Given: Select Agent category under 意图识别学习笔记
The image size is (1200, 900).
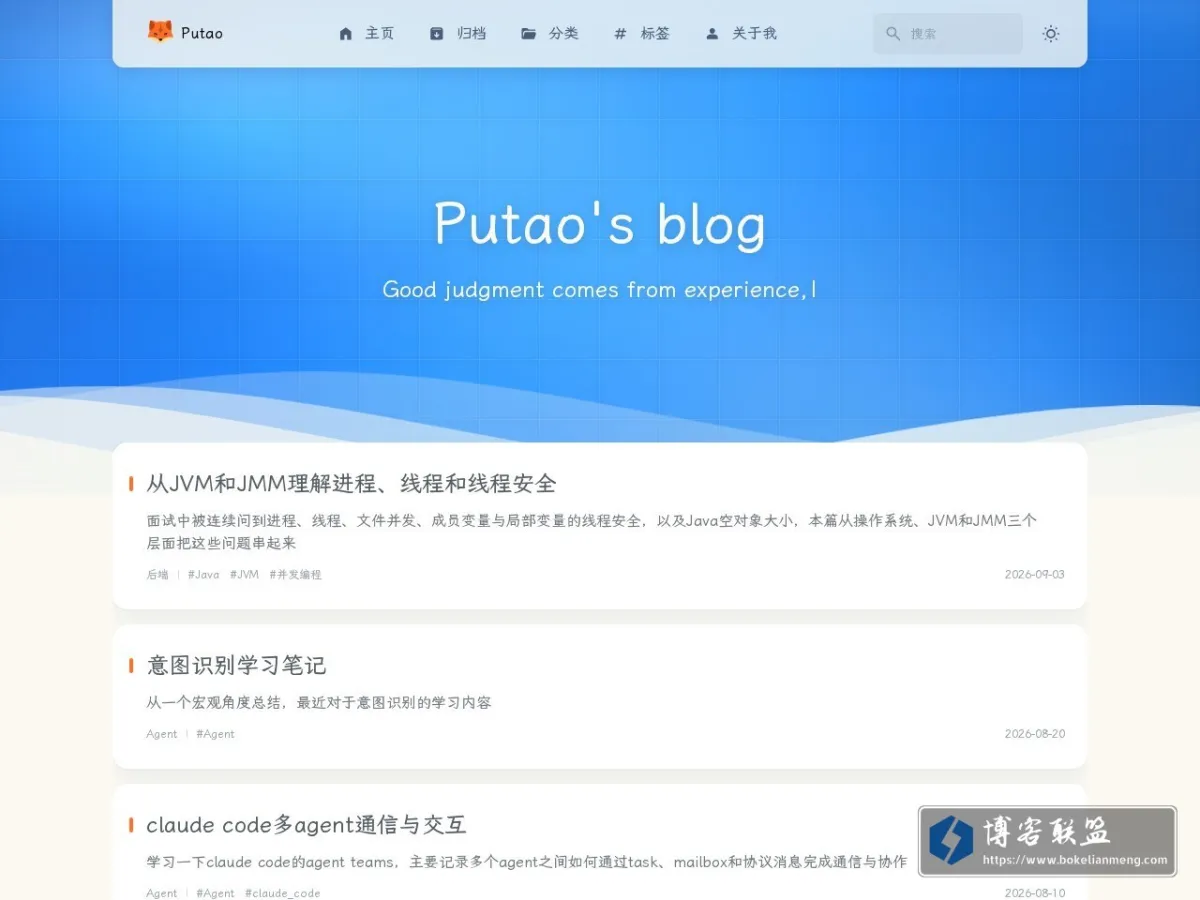Looking at the screenshot, I should (x=161, y=734).
